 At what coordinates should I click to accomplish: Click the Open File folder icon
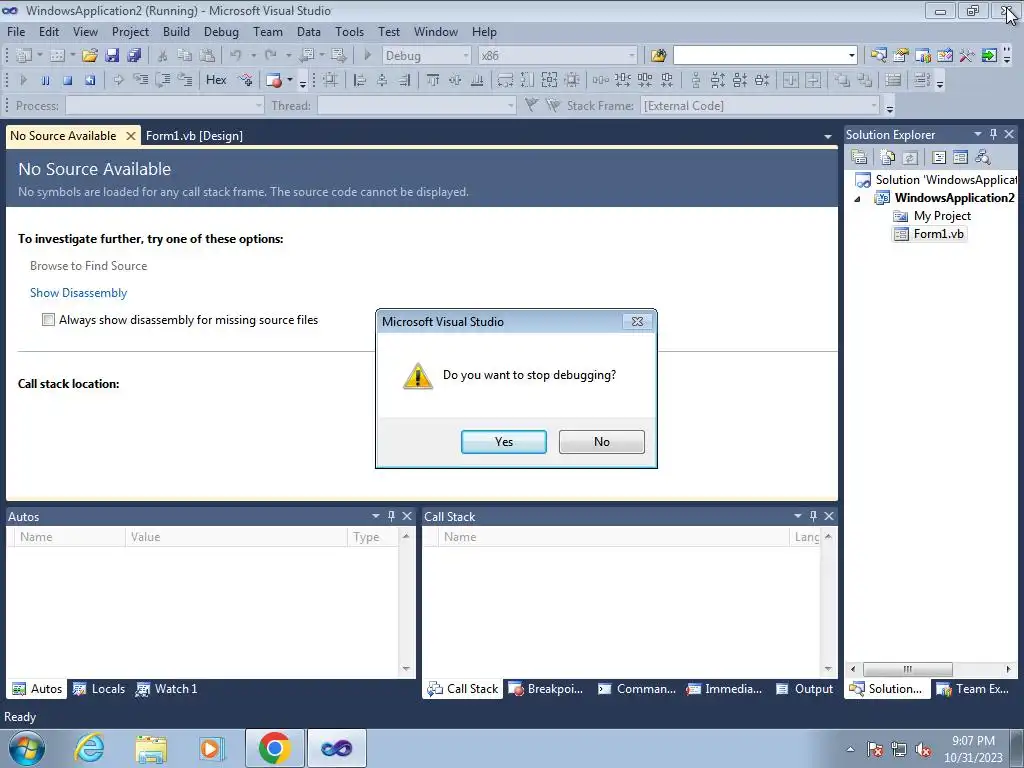[x=89, y=56]
